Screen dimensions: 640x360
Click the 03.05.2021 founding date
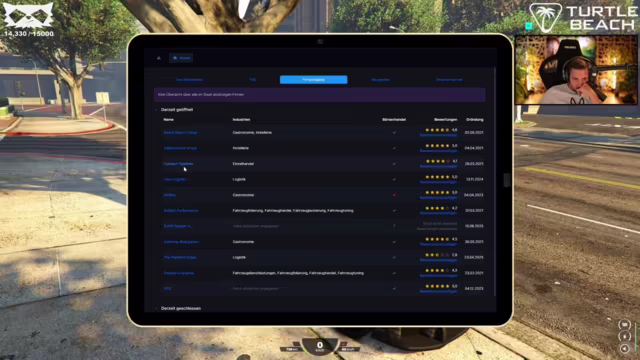[474, 133]
